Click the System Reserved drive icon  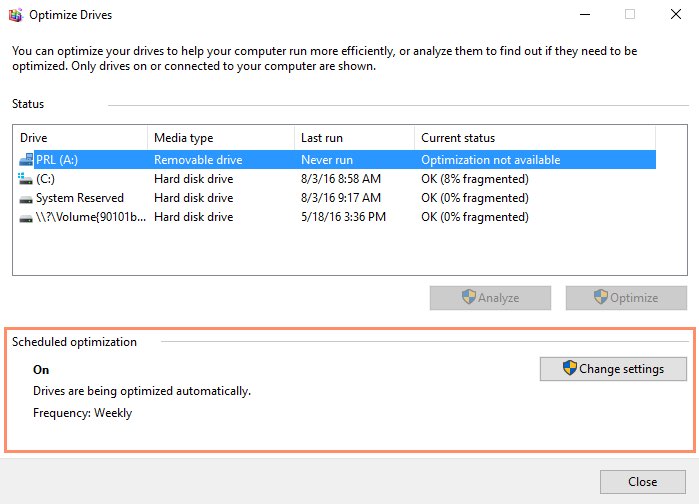point(26,198)
